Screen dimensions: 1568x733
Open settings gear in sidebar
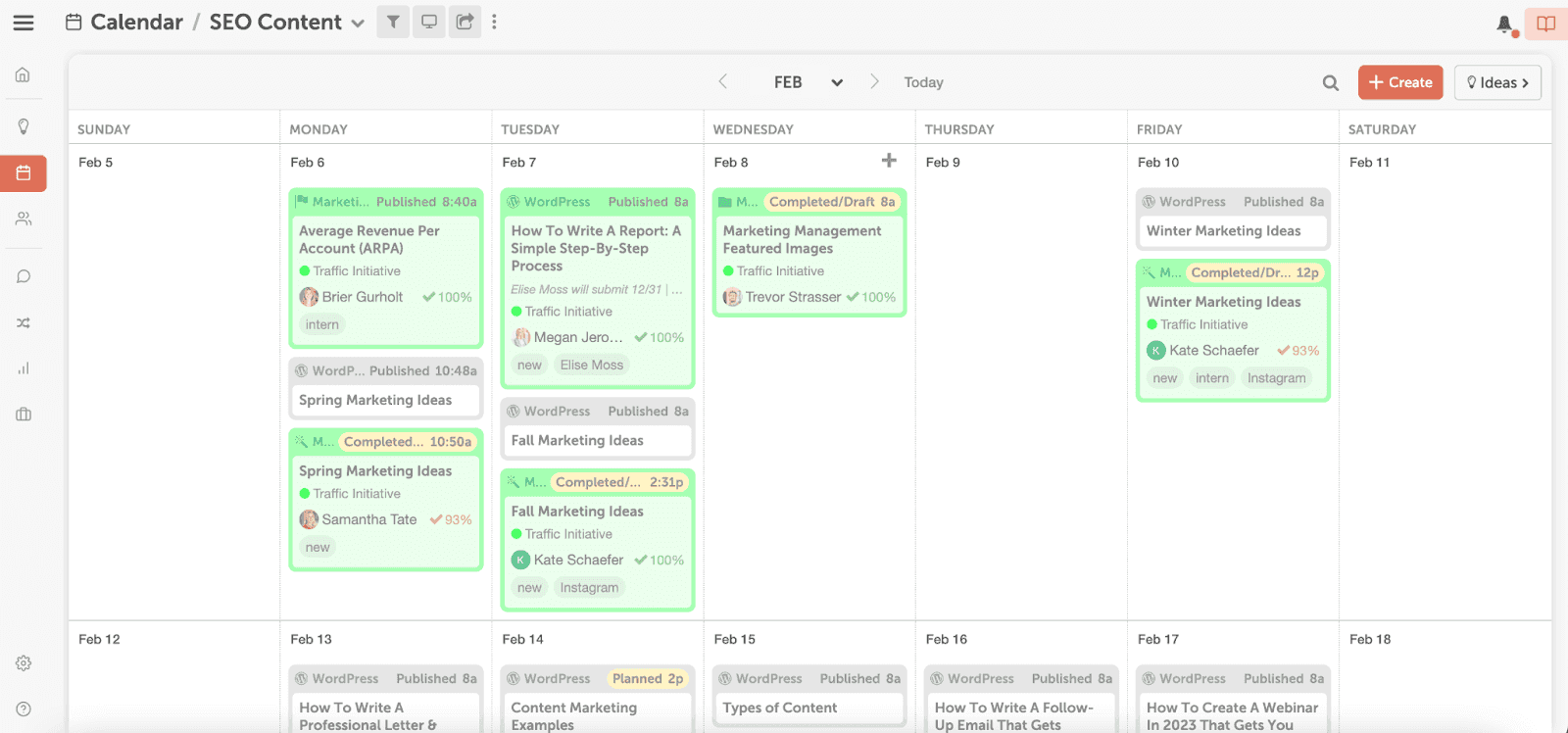tap(24, 663)
